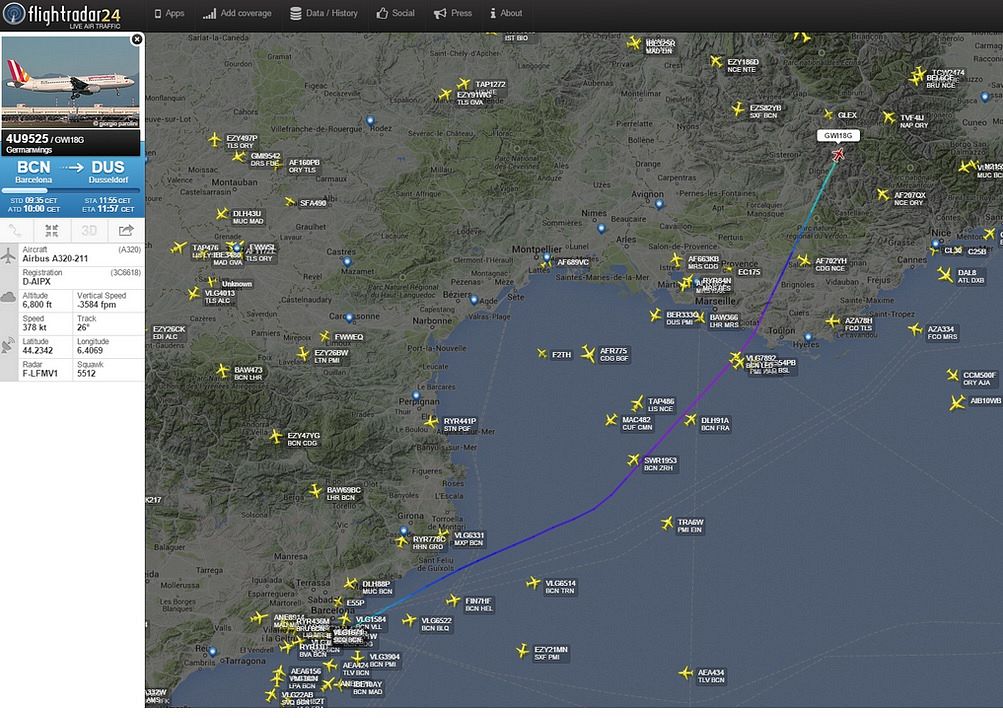This screenshot has width=1003, height=718.
Task: Select the DLH91A aircraft icon
Action: [690, 420]
